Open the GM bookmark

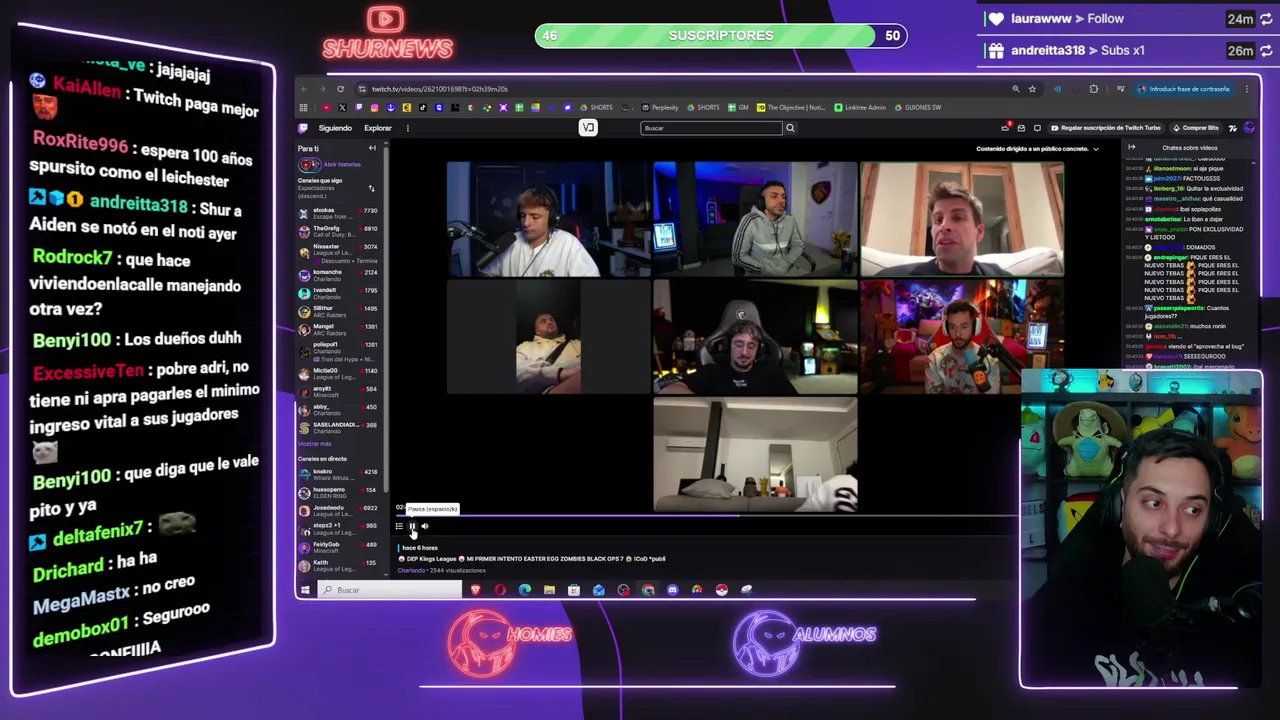coord(738,107)
